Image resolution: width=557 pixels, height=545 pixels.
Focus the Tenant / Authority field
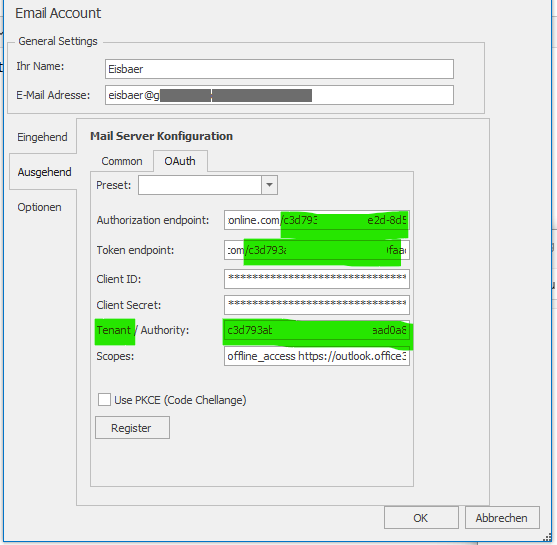[x=317, y=330]
